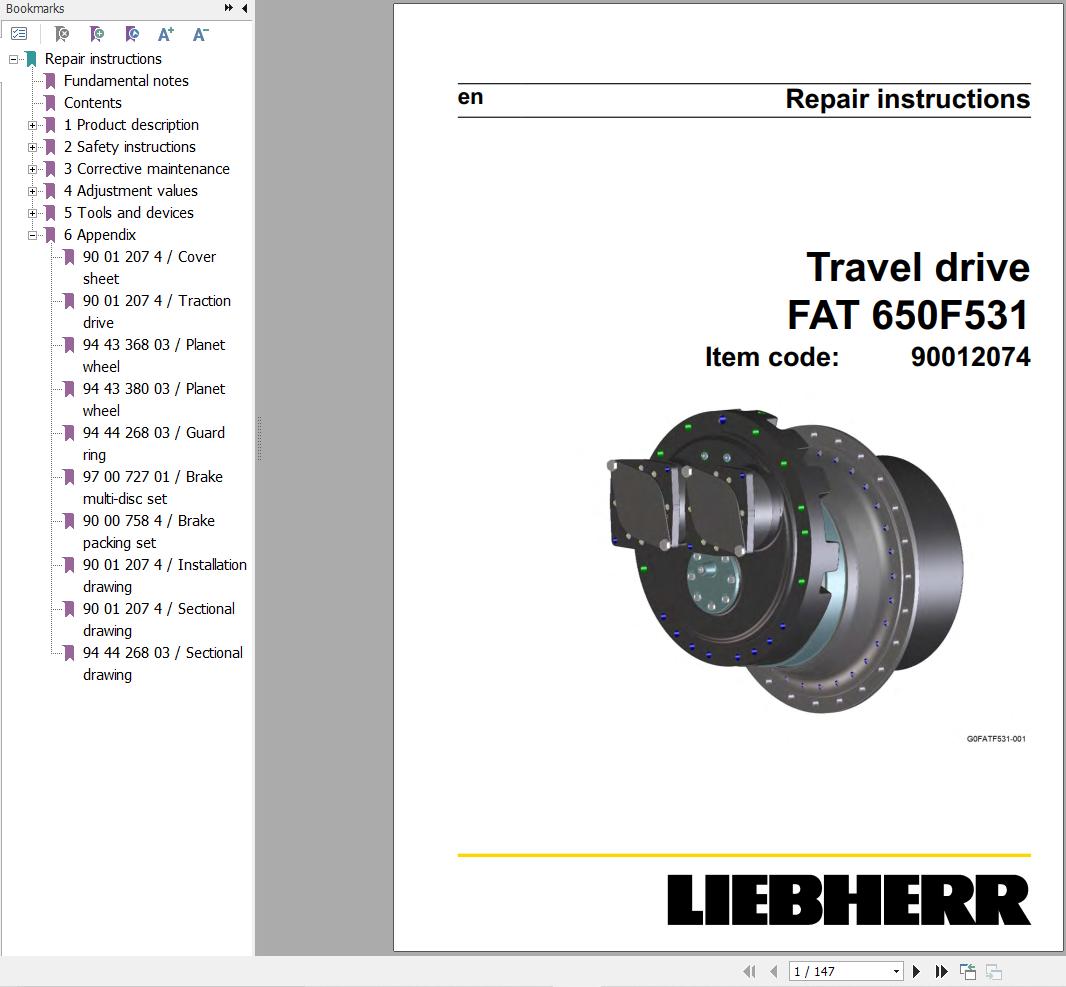Select the 3 Corrective maintenance bookmark
This screenshot has width=1066, height=987.
click(146, 169)
